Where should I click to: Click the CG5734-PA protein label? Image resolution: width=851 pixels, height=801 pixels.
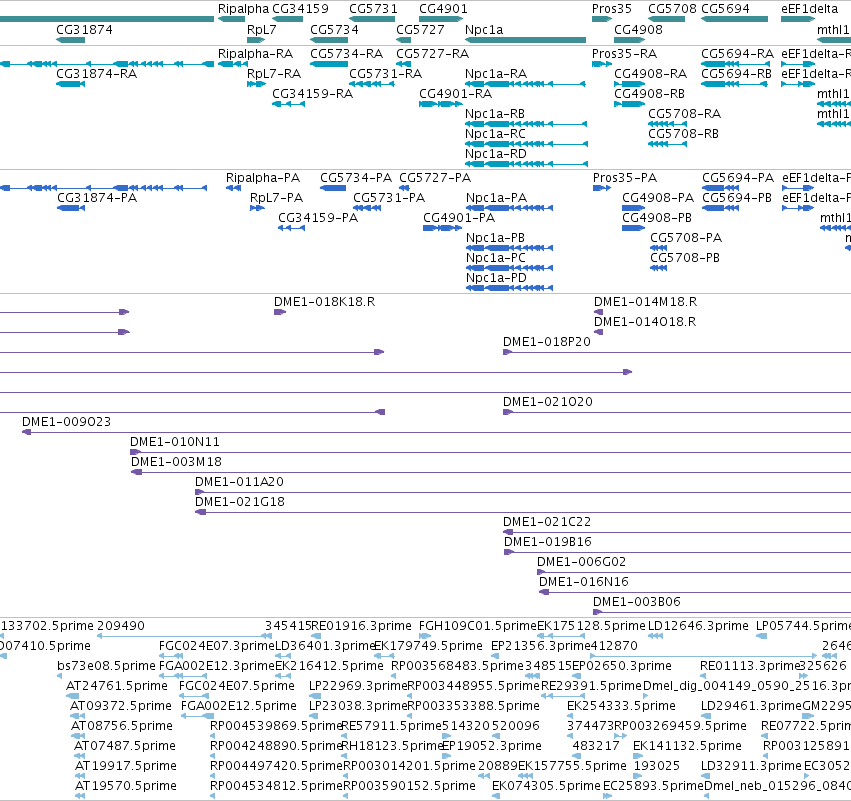click(355, 178)
